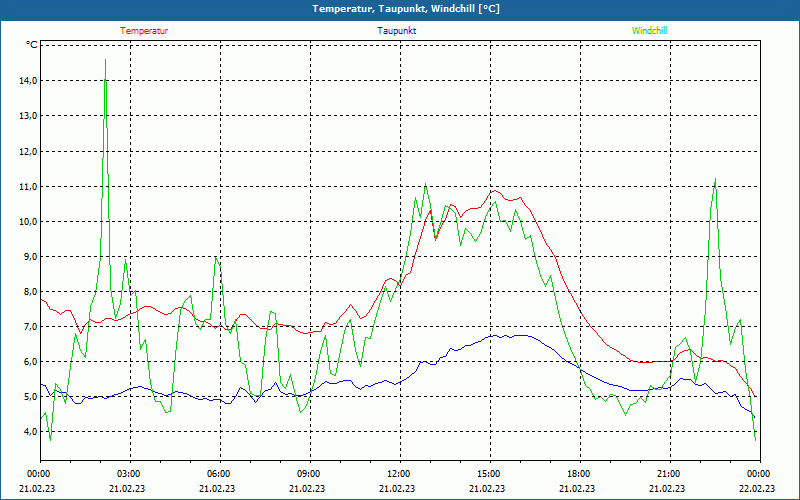Click the '21:00' time axis label
This screenshot has height=500, width=800.
[x=667, y=474]
